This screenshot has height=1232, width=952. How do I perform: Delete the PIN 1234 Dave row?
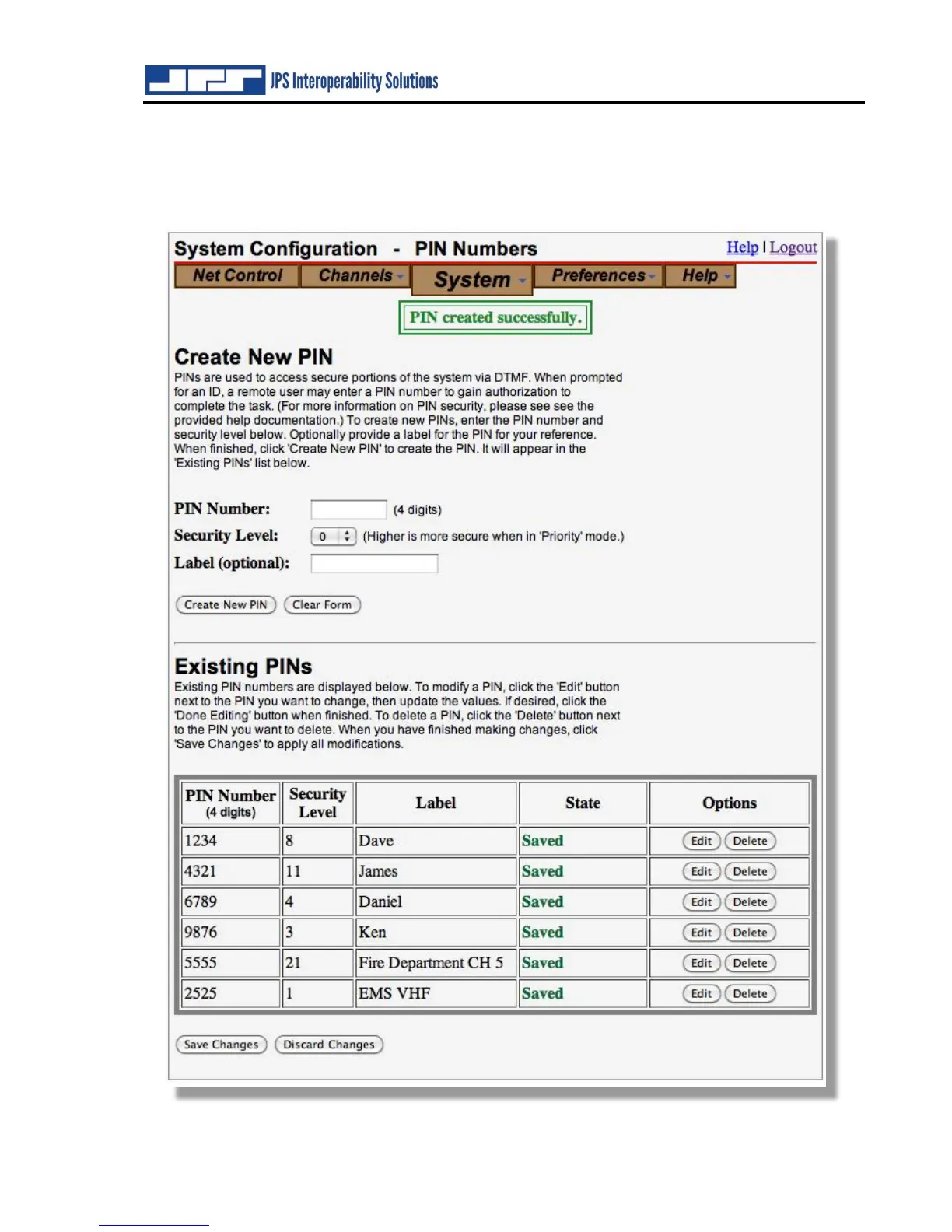pos(750,841)
